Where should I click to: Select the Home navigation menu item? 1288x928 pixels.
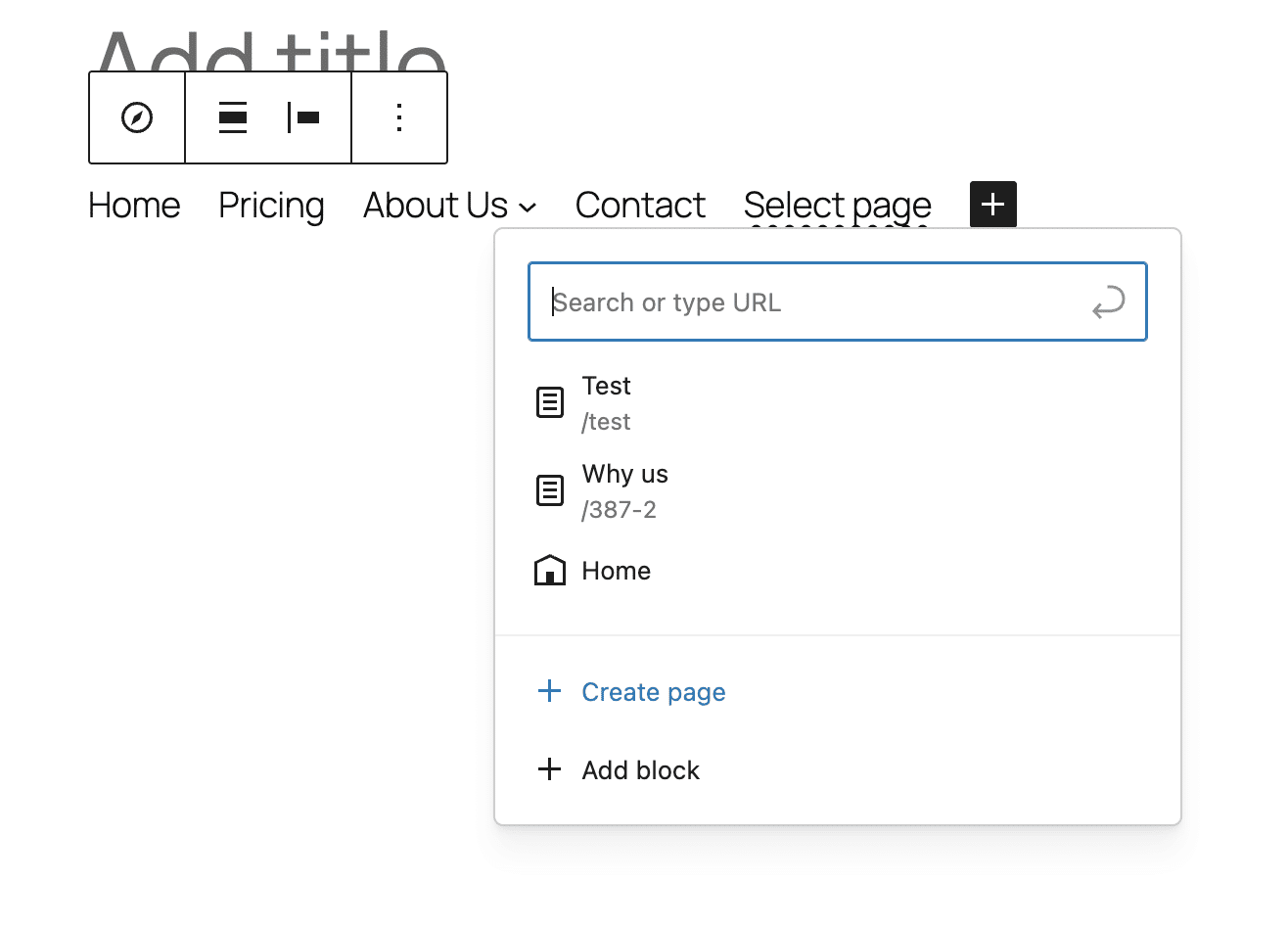134,205
